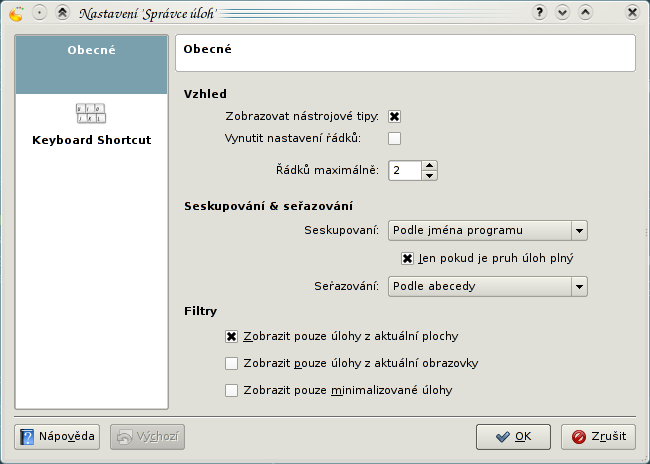Click the Výchozí button
This screenshot has width=650, height=464.
pos(148,437)
